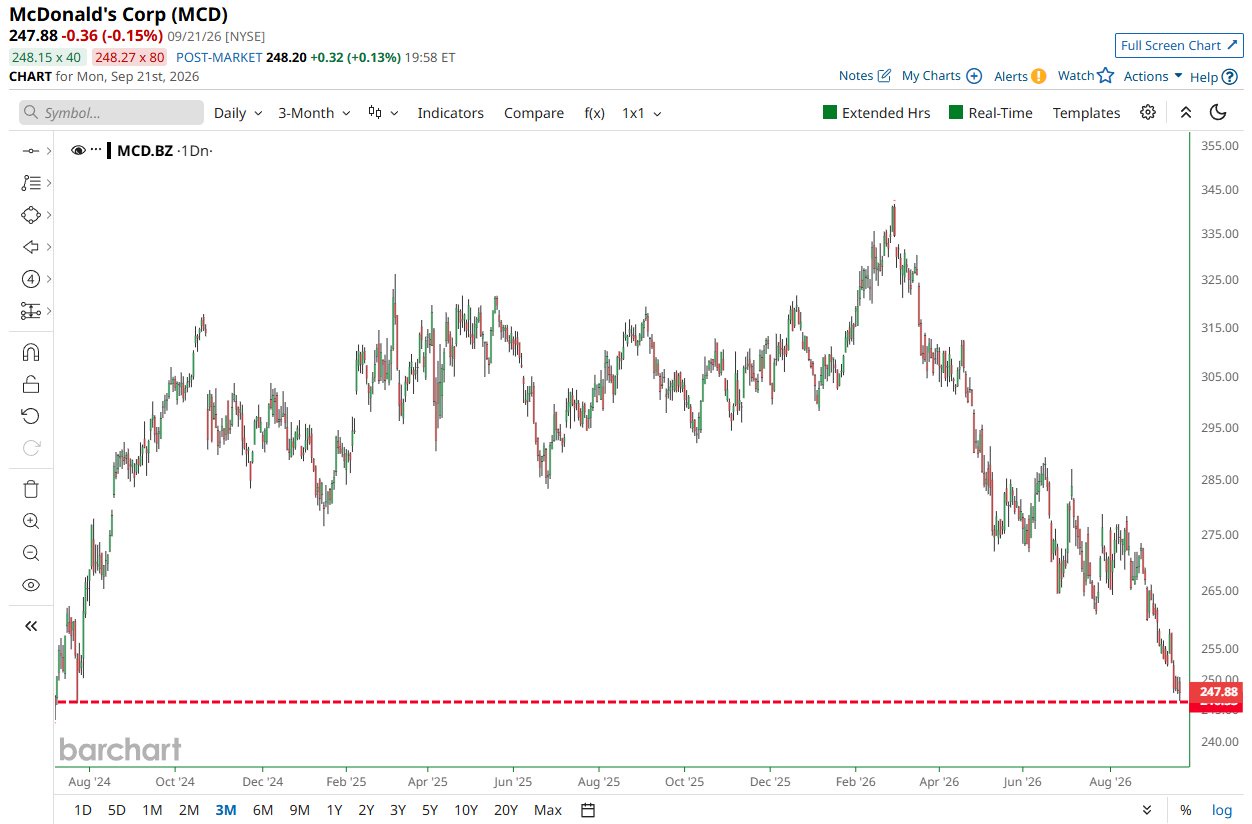Open the numbered marker tool
Screen dimensions: 1252x824
[30, 279]
